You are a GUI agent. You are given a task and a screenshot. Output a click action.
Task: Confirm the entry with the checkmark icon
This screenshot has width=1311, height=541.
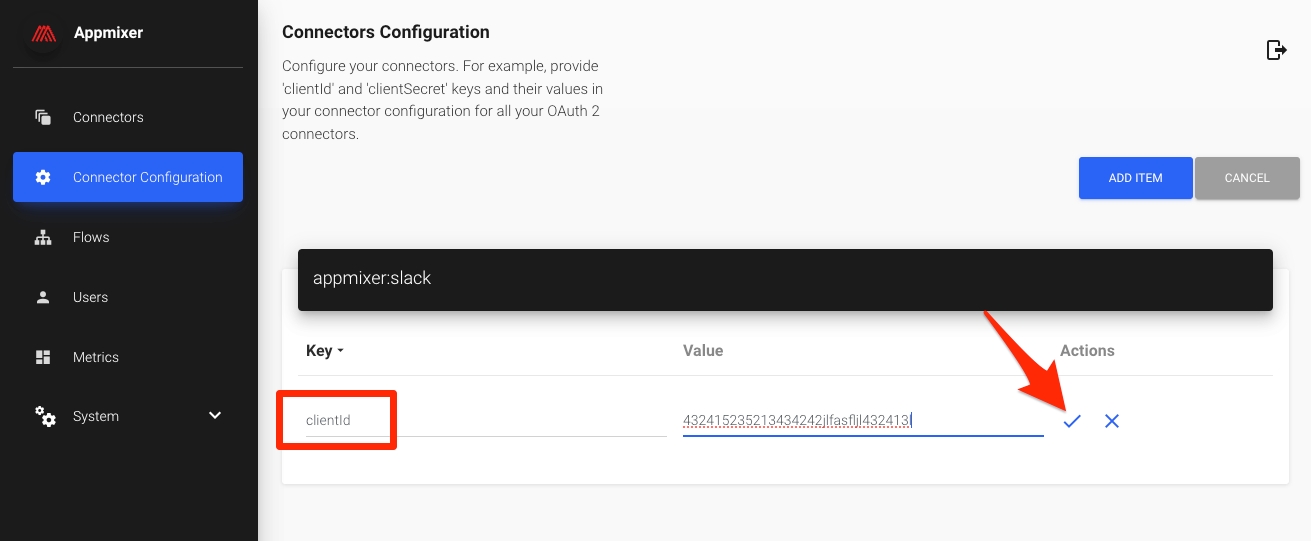pos(1072,422)
